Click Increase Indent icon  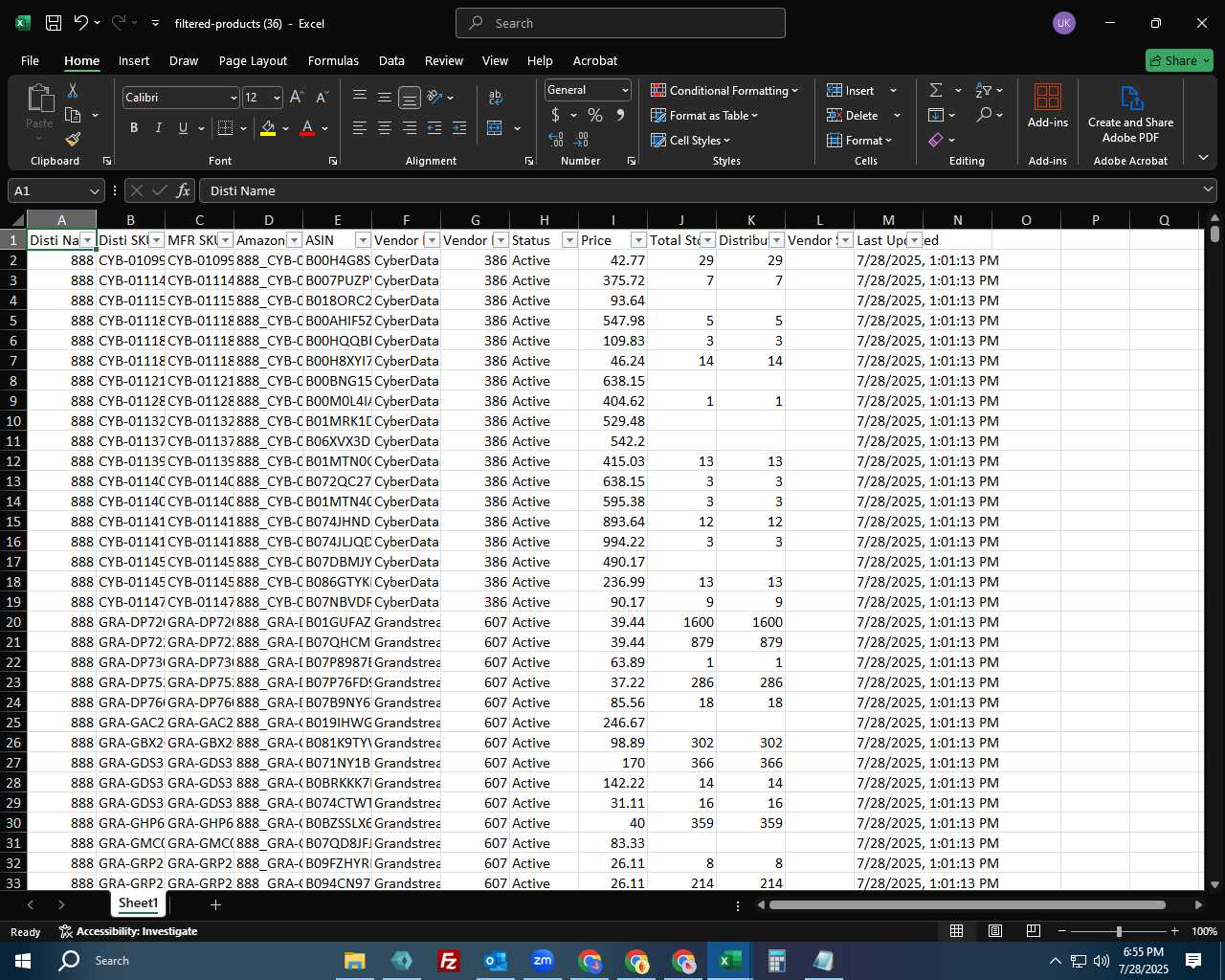[x=459, y=128]
